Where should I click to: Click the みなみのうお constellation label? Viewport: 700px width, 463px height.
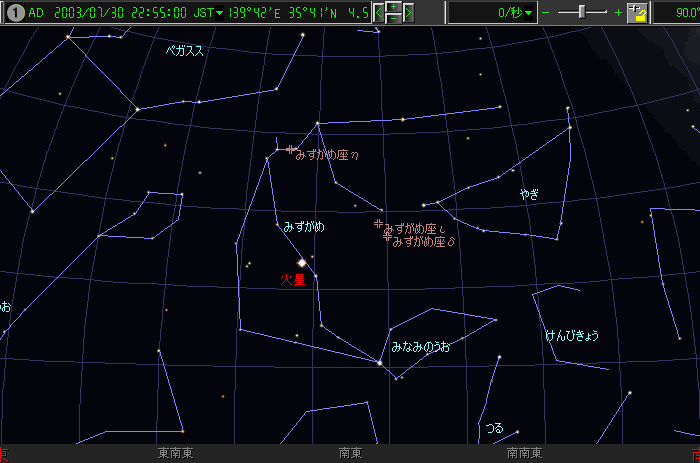tap(420, 347)
